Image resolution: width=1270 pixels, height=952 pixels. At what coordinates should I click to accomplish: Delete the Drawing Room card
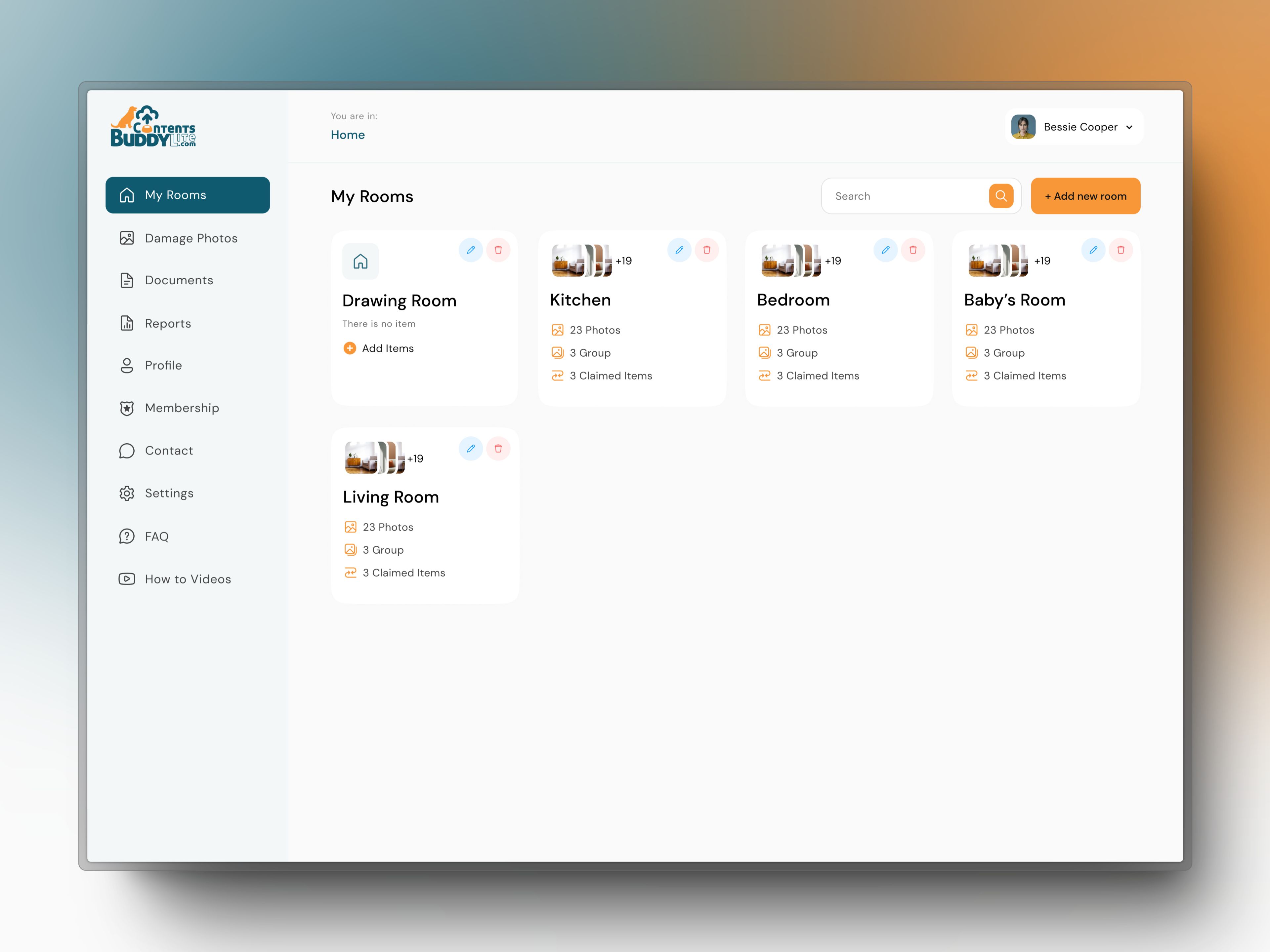498,250
